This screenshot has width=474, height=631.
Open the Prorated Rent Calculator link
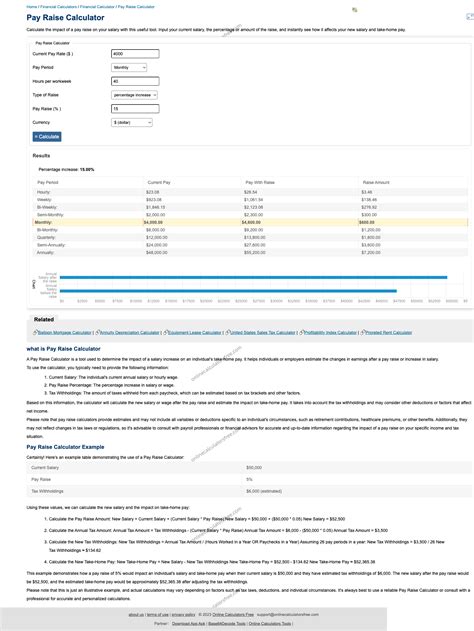pos(388,333)
